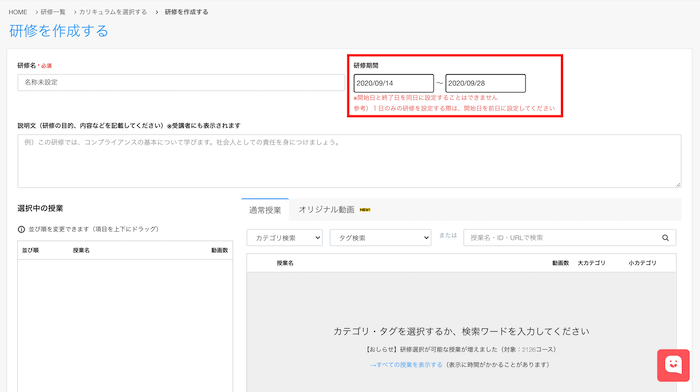Viewport: 700px width, 392px height.
Task: Switch to the オリジナル動画 tab
Action: pos(334,209)
